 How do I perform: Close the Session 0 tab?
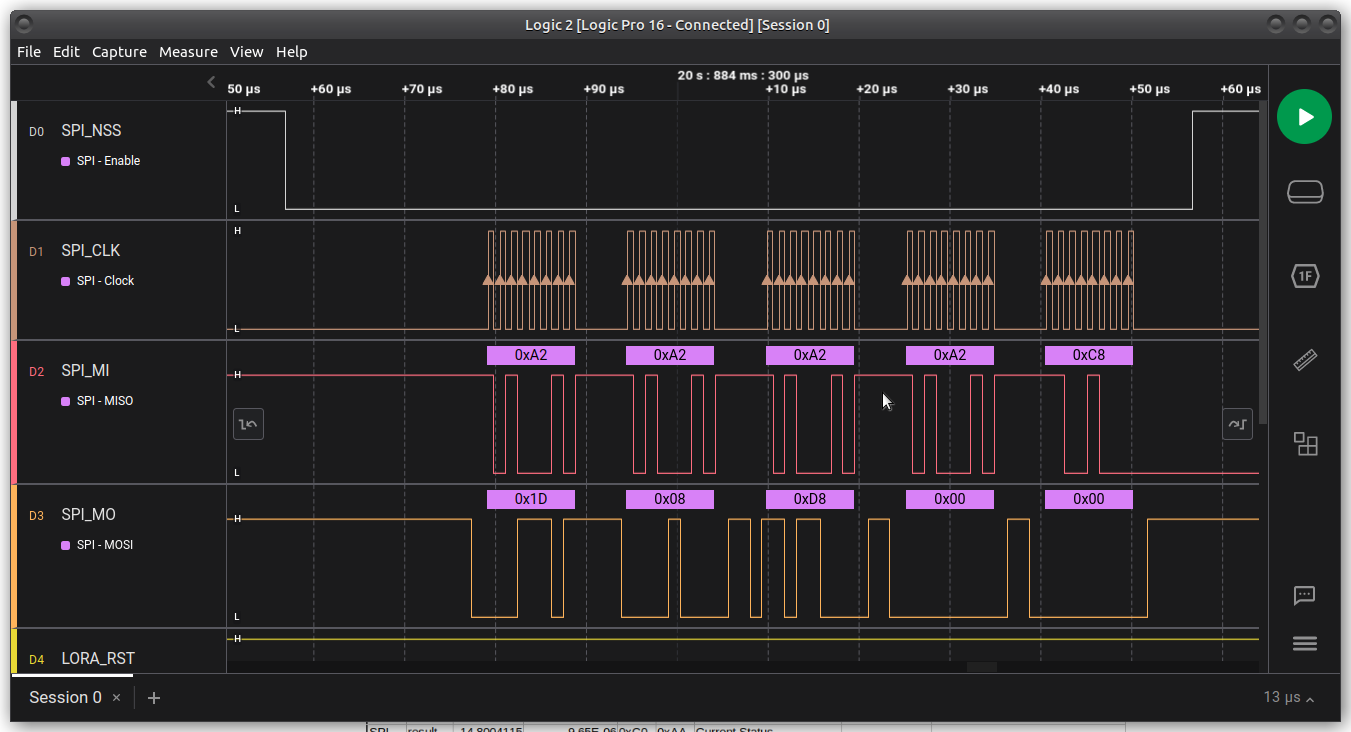click(116, 698)
